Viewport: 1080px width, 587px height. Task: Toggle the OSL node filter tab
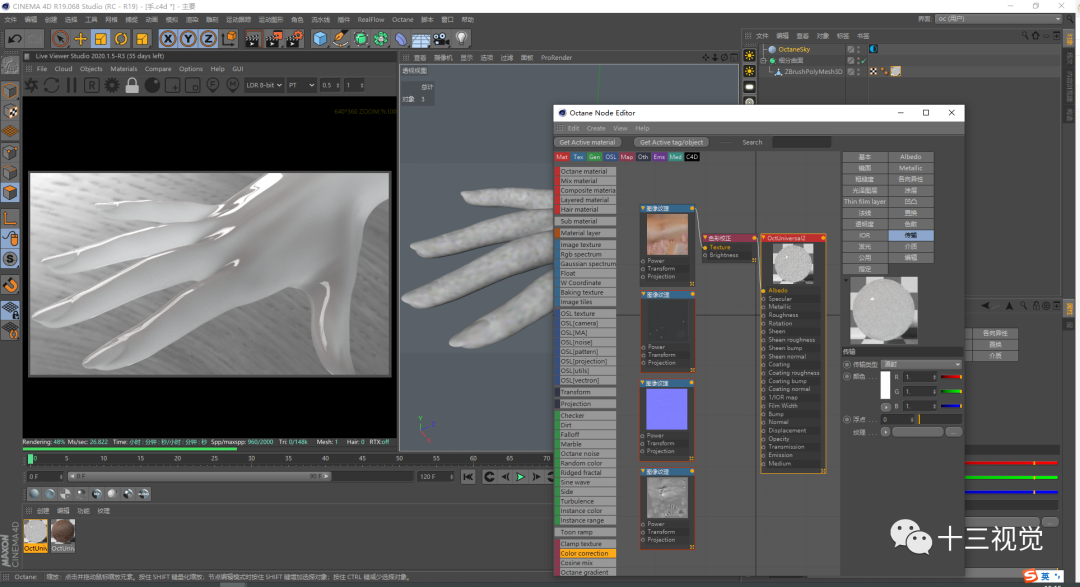point(611,157)
